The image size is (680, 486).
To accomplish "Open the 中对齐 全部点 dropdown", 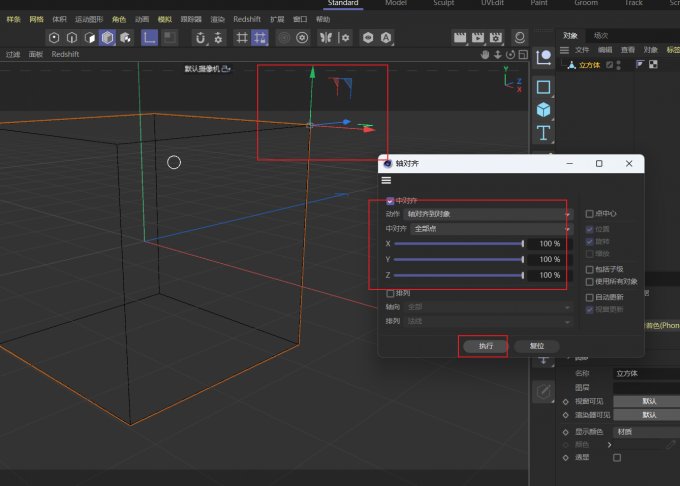I will [492, 229].
